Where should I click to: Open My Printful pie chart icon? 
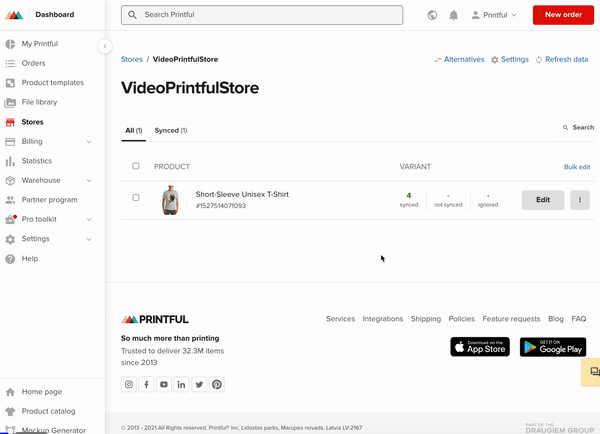pyautogui.click(x=10, y=44)
